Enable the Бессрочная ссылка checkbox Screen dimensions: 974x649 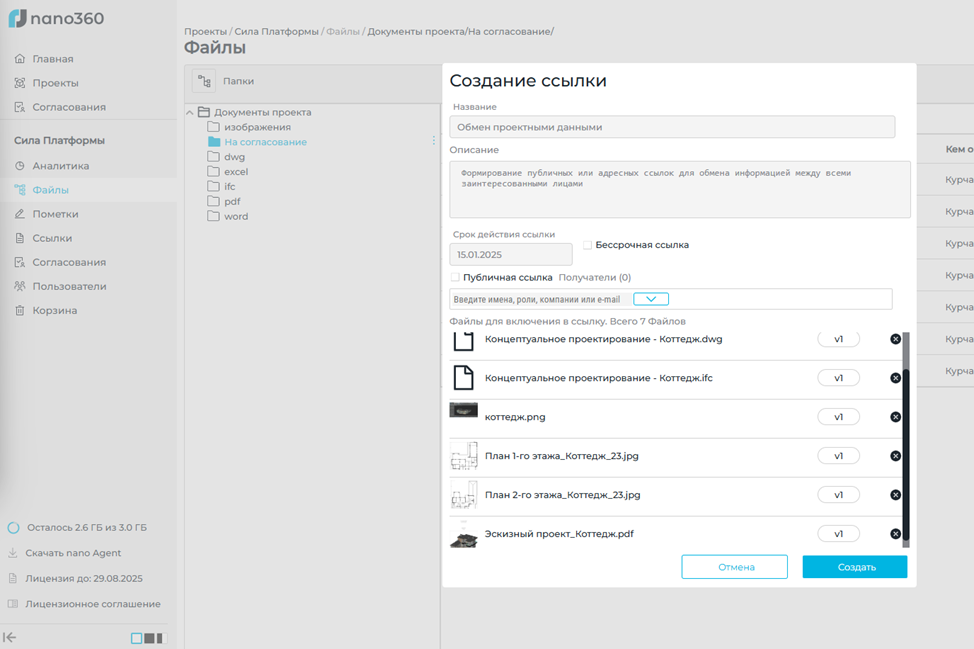click(x=588, y=245)
